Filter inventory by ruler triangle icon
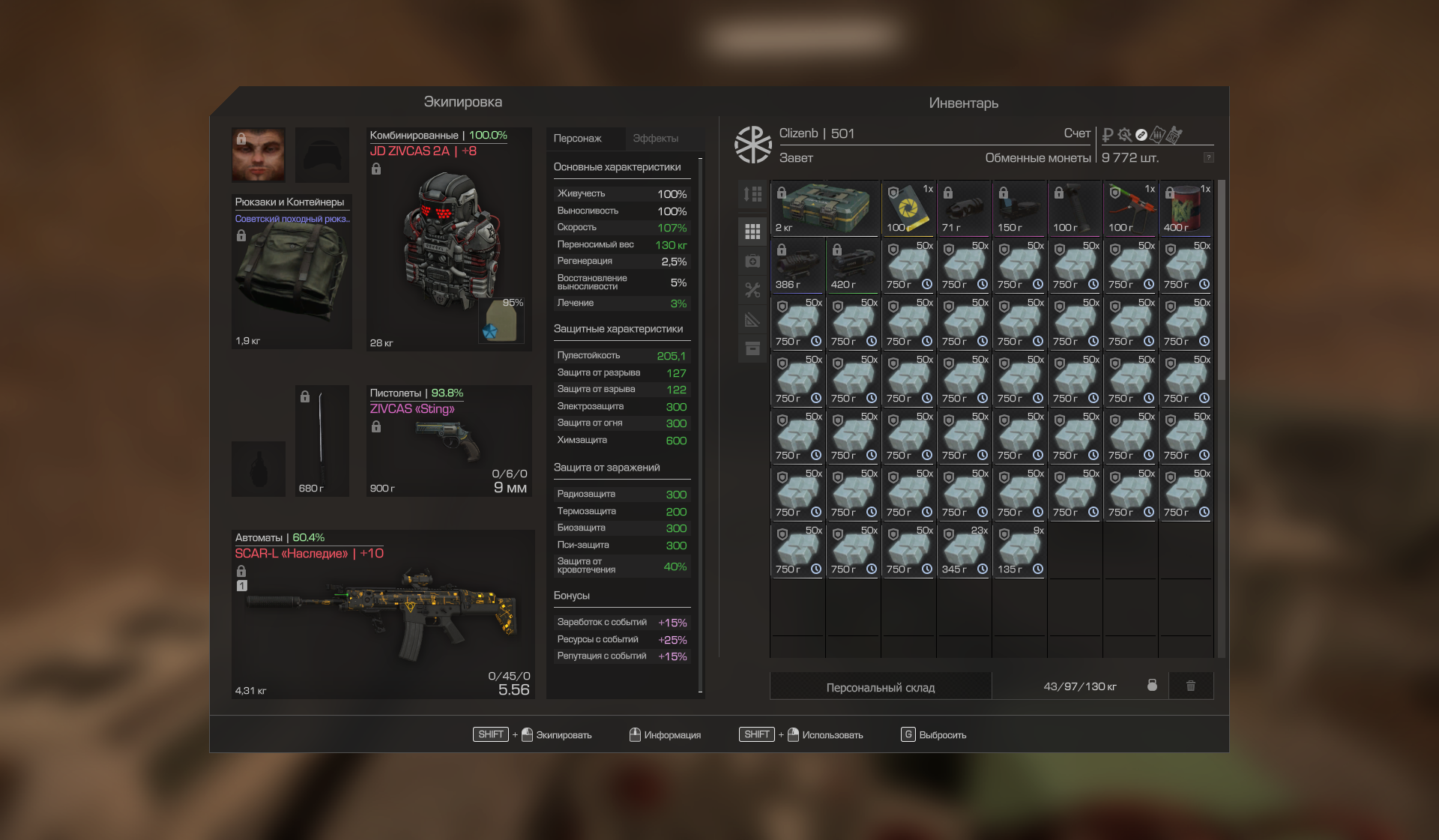Image resolution: width=1439 pixels, height=840 pixels. [752, 320]
